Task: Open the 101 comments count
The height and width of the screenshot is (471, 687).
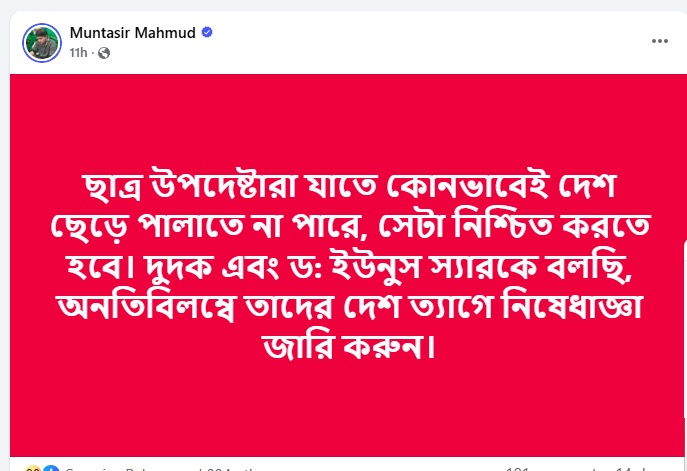Action: [x=520, y=467]
